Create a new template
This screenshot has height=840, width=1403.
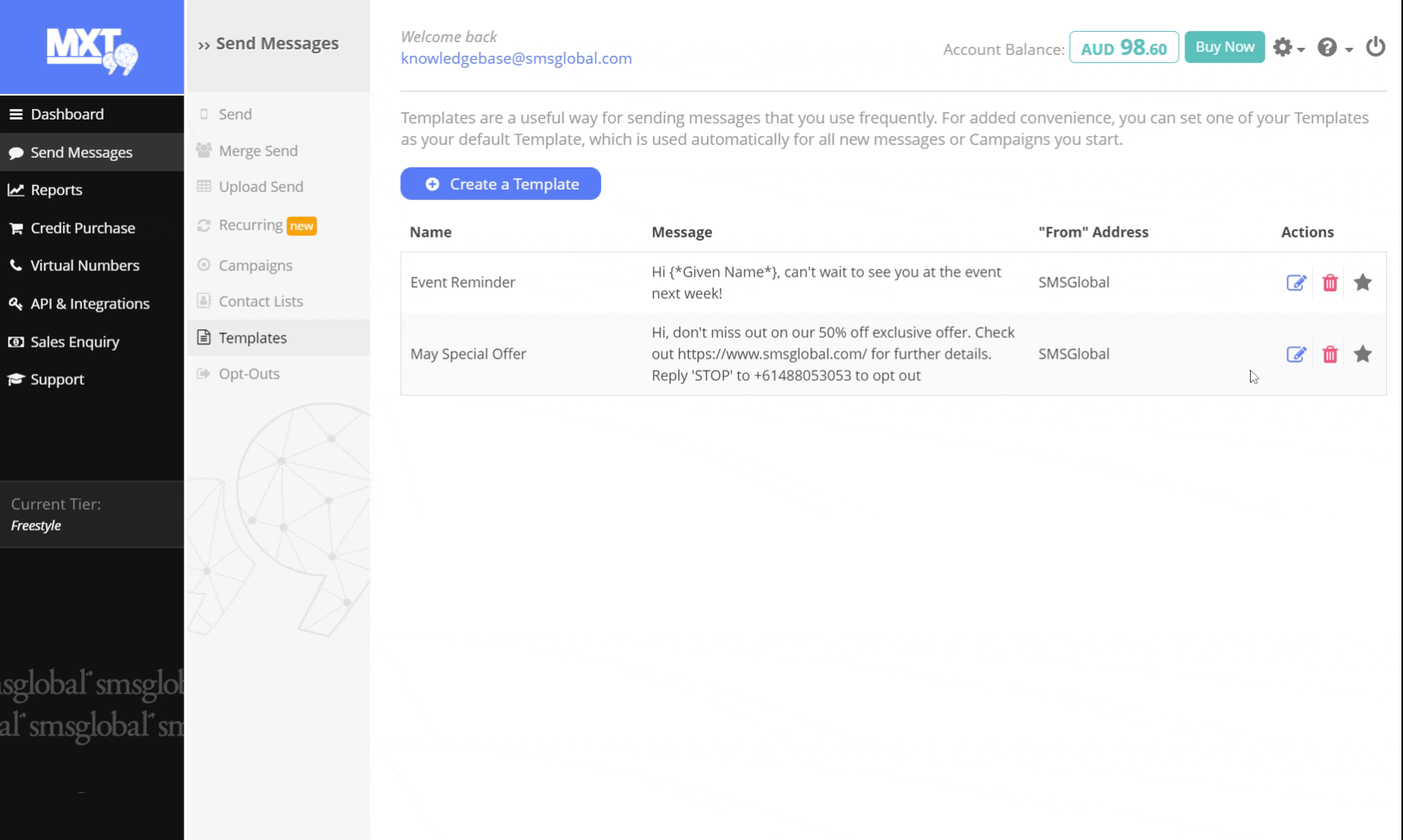(x=501, y=184)
